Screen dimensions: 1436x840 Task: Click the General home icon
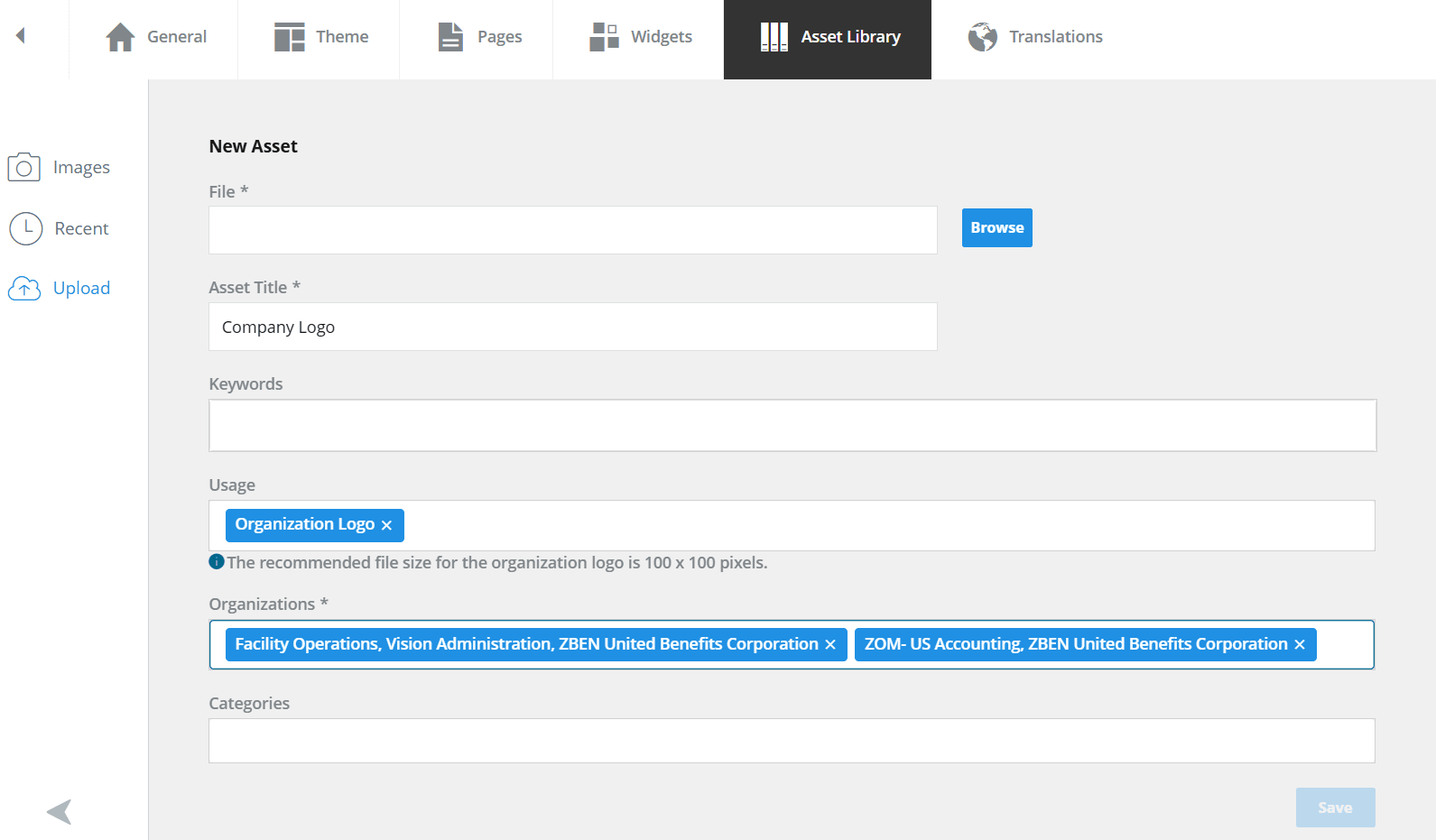pyautogui.click(x=120, y=37)
